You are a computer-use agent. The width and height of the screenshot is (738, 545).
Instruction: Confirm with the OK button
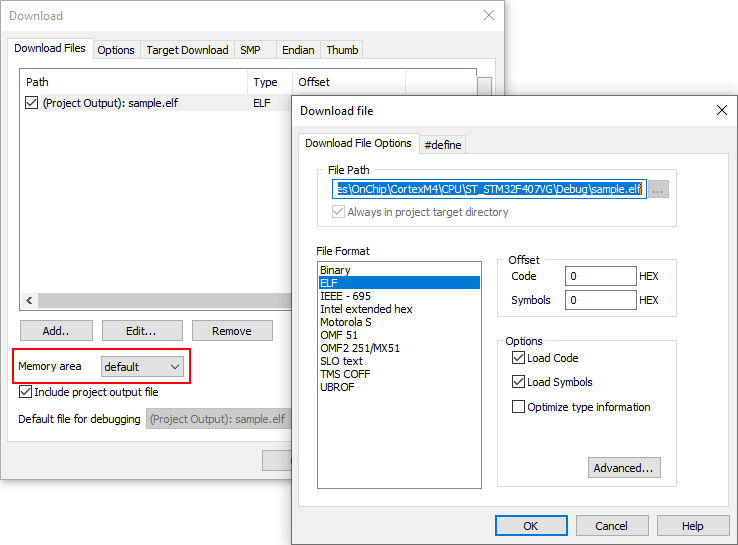click(530, 526)
